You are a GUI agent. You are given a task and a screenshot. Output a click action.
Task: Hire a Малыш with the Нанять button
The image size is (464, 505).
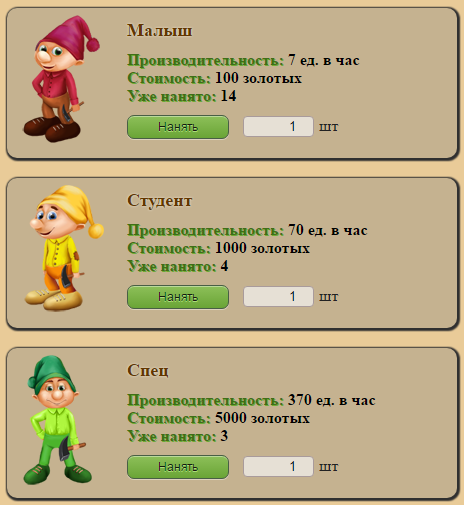(178, 127)
